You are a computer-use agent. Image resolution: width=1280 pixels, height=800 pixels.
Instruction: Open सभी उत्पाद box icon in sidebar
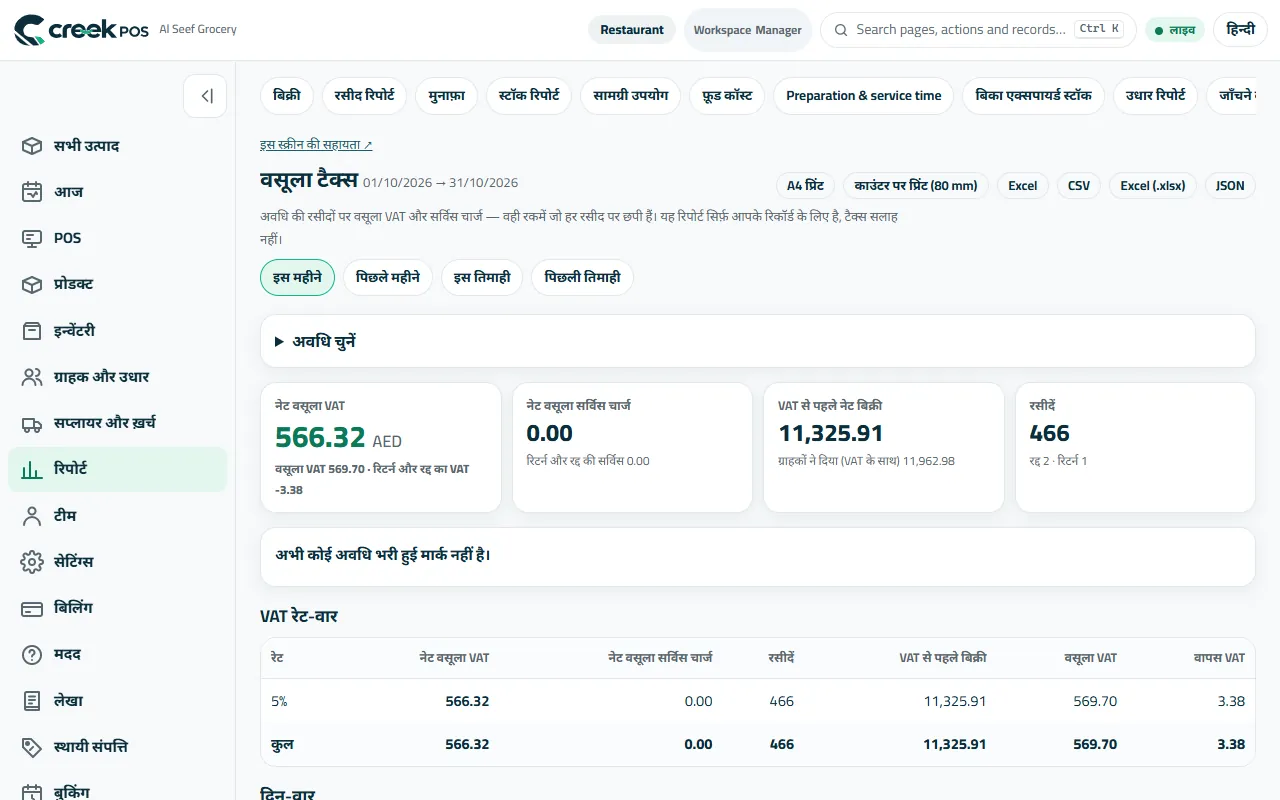pos(32,146)
